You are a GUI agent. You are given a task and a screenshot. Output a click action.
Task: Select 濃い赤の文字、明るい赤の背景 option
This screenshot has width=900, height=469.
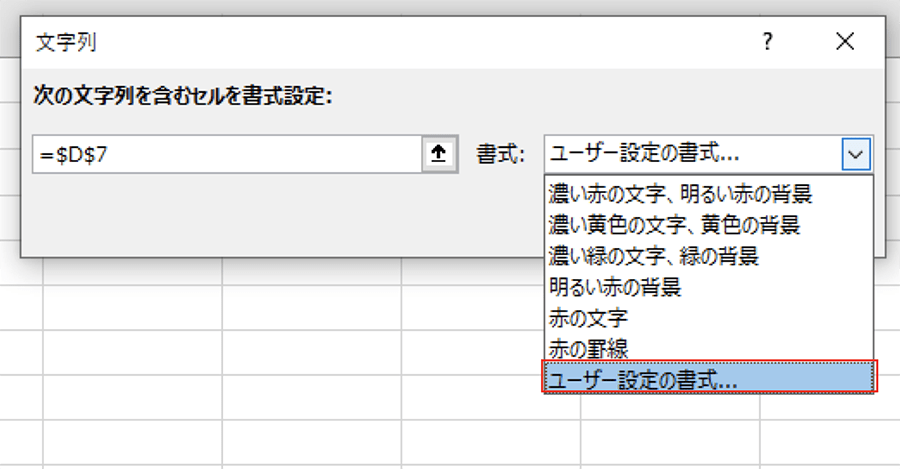coord(708,193)
